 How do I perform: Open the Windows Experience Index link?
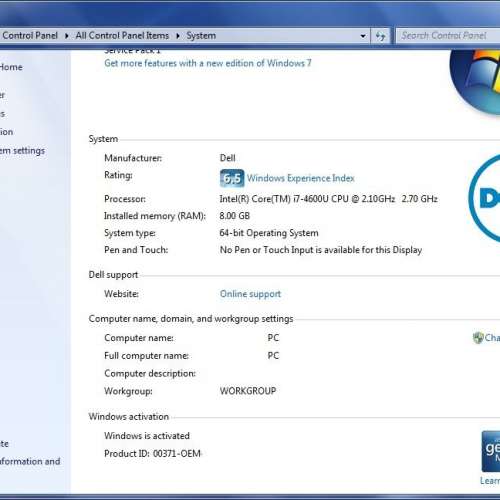coord(301,178)
